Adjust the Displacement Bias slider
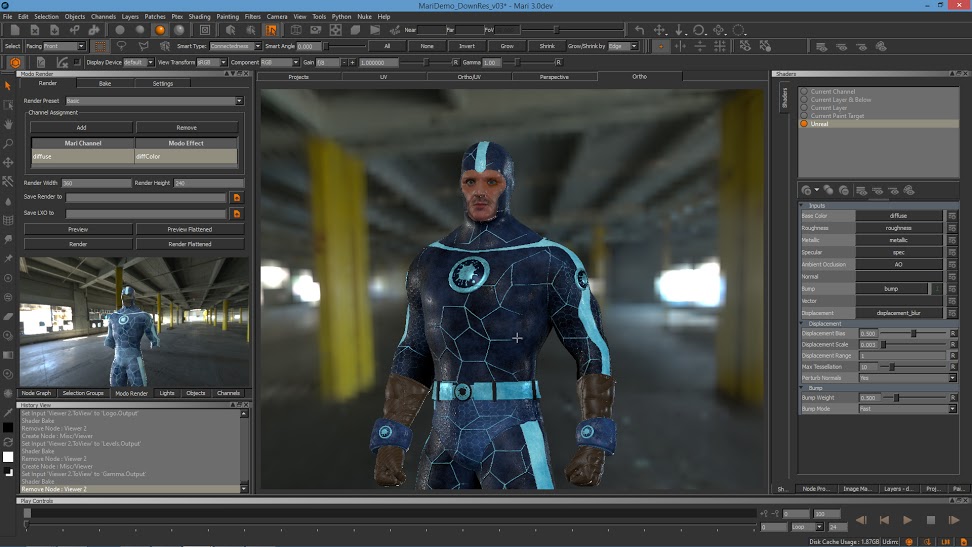 [x=913, y=333]
